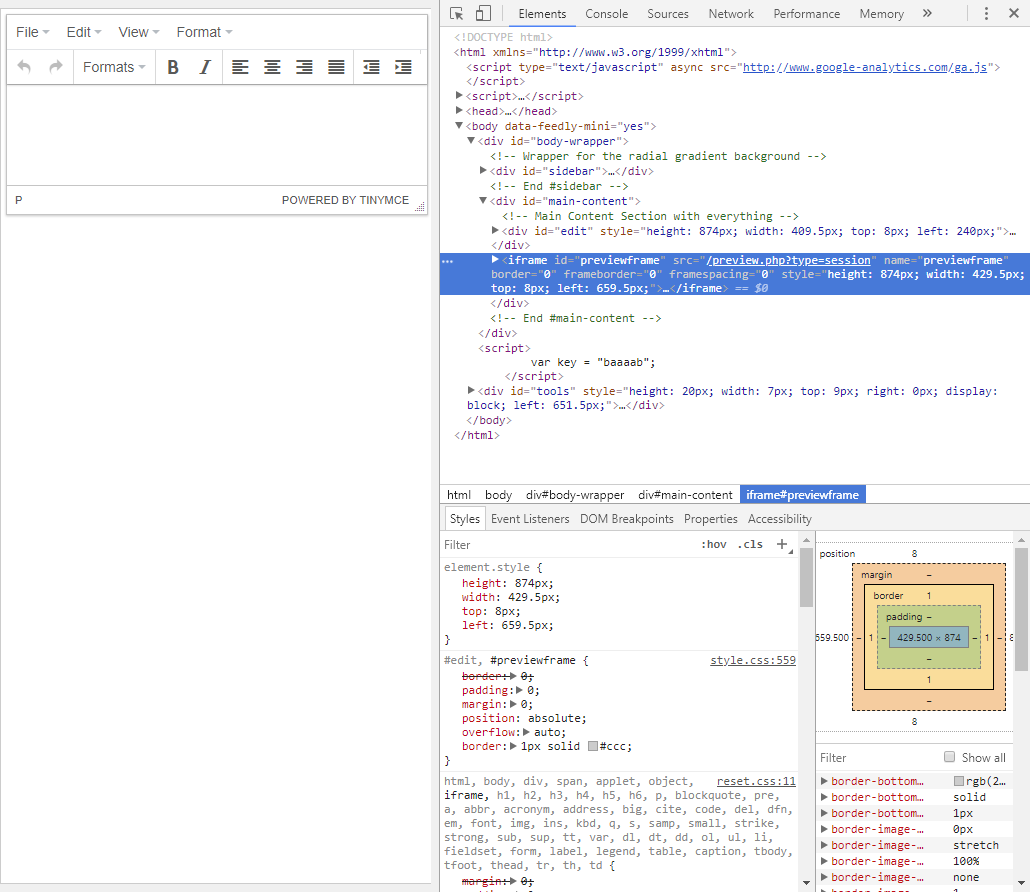Click the undo arrow in TinyMCE
Screen dimensions: 1030x892
(x=23, y=67)
